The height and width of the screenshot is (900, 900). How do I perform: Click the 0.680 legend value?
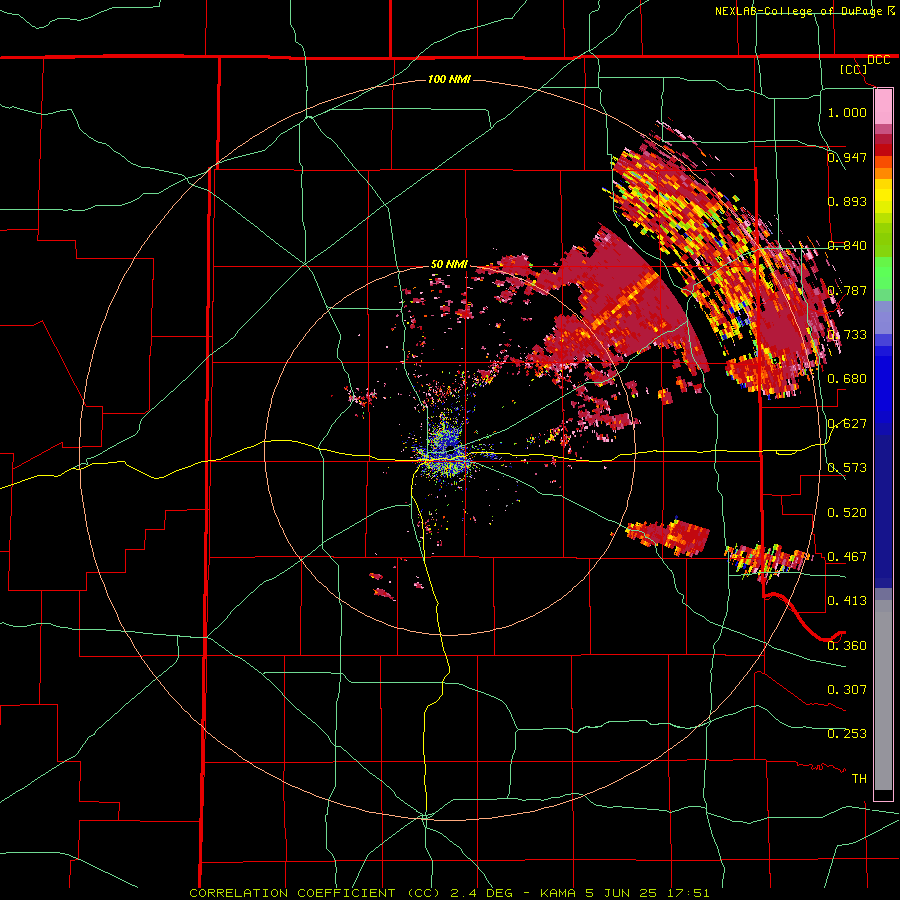[847, 378]
